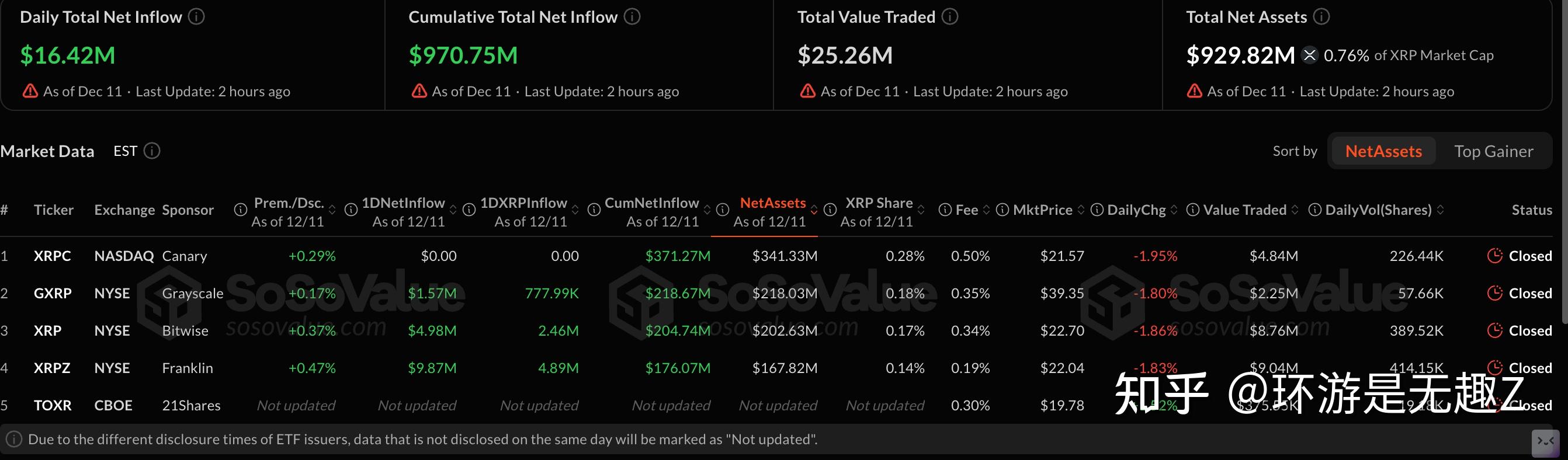Sort by DailyVol(Shares) column
This screenshot has width=1568, height=460.
(1441, 210)
